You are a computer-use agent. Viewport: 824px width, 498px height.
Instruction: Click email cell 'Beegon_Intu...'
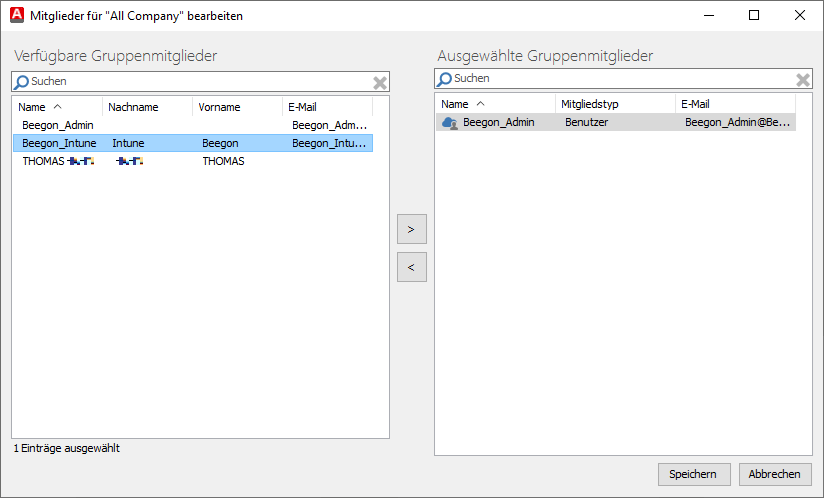coord(329,143)
